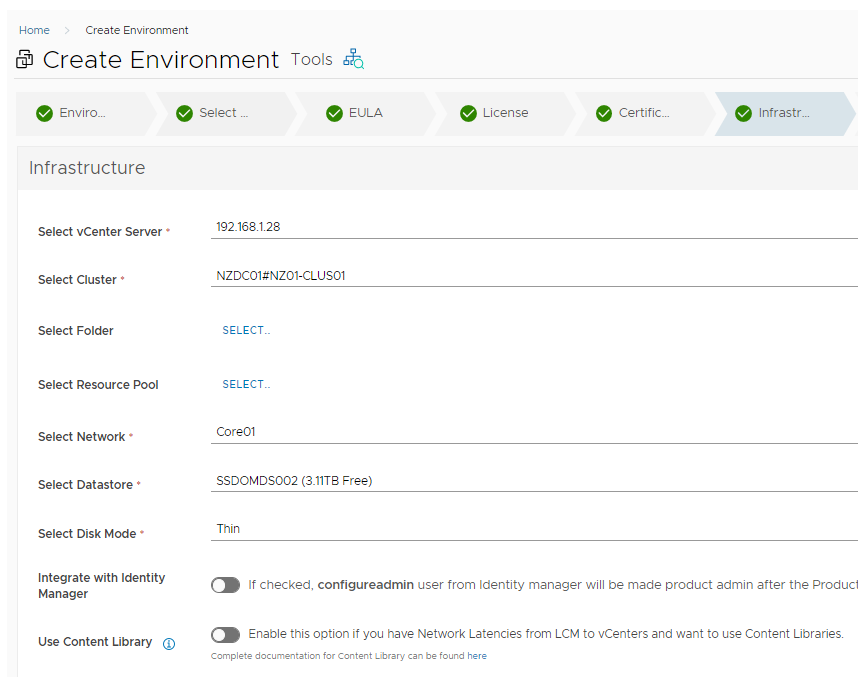The image size is (858, 677).
Task: Open the Tools topology search icon
Action: pyautogui.click(x=353, y=59)
